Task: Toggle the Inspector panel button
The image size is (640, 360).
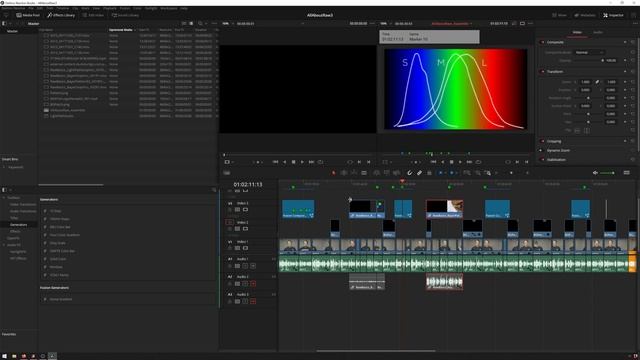Action: click(613, 15)
